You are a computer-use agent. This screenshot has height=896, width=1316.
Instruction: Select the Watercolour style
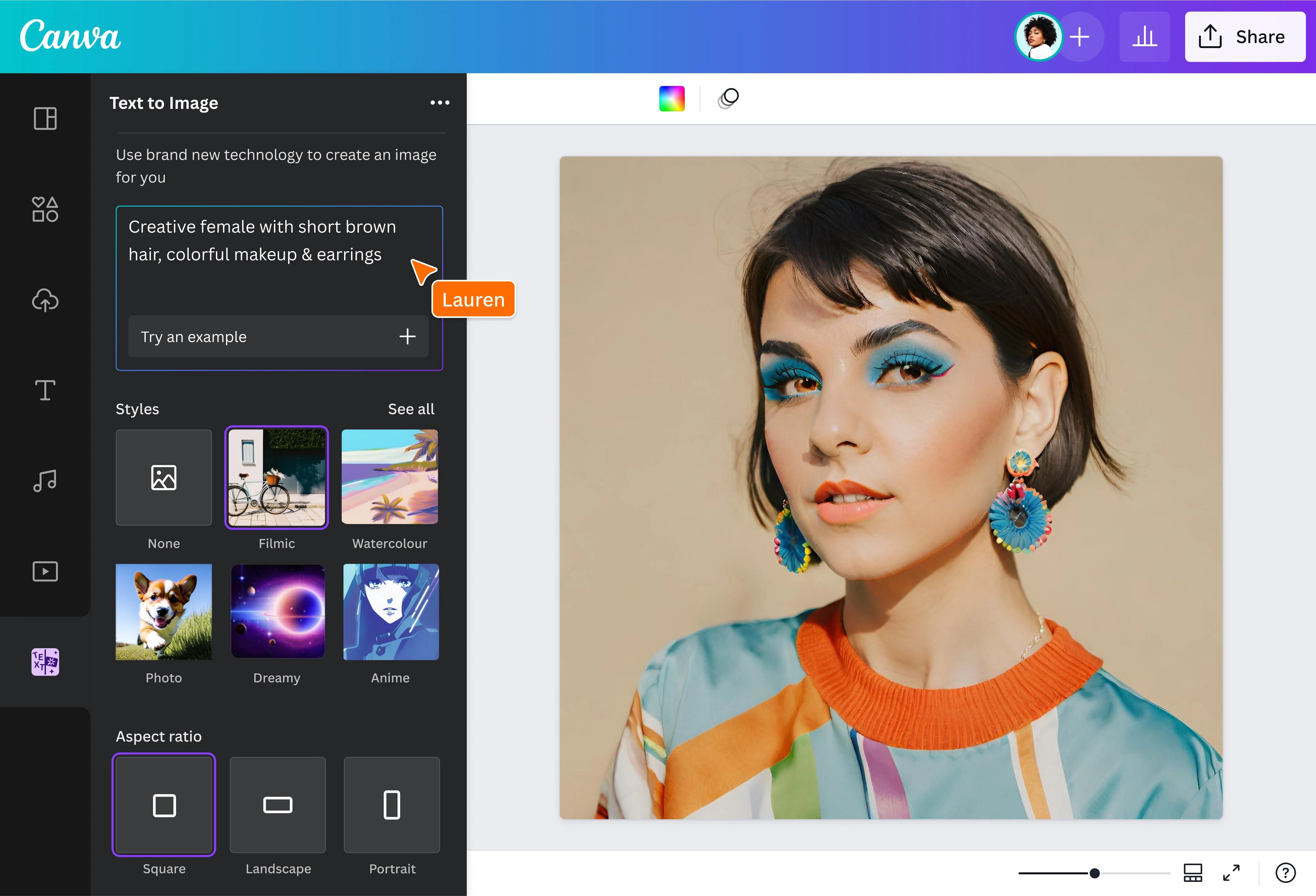click(390, 477)
